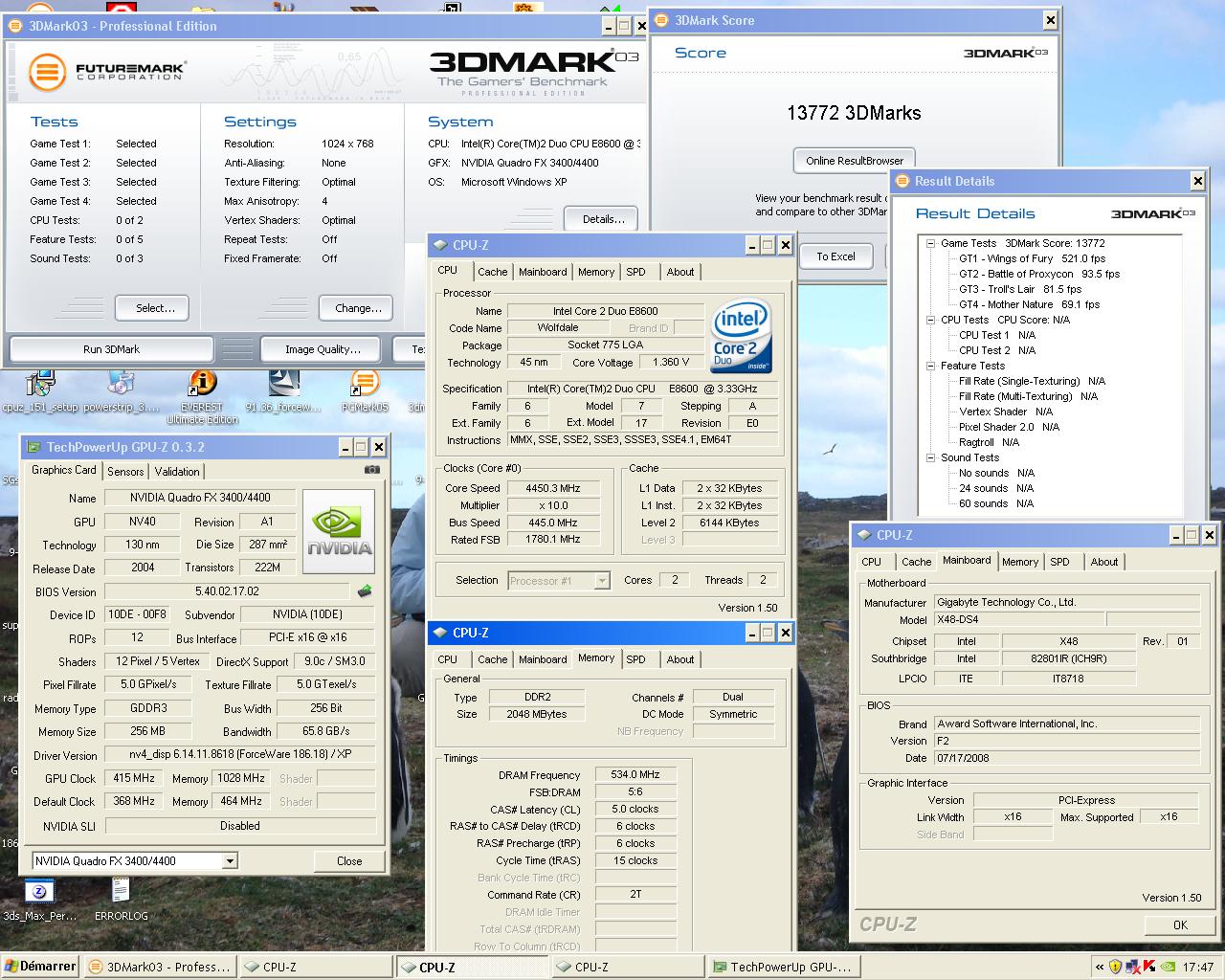Click the Image Quality... button
Screen dimensions: 1225x980
click(323, 349)
